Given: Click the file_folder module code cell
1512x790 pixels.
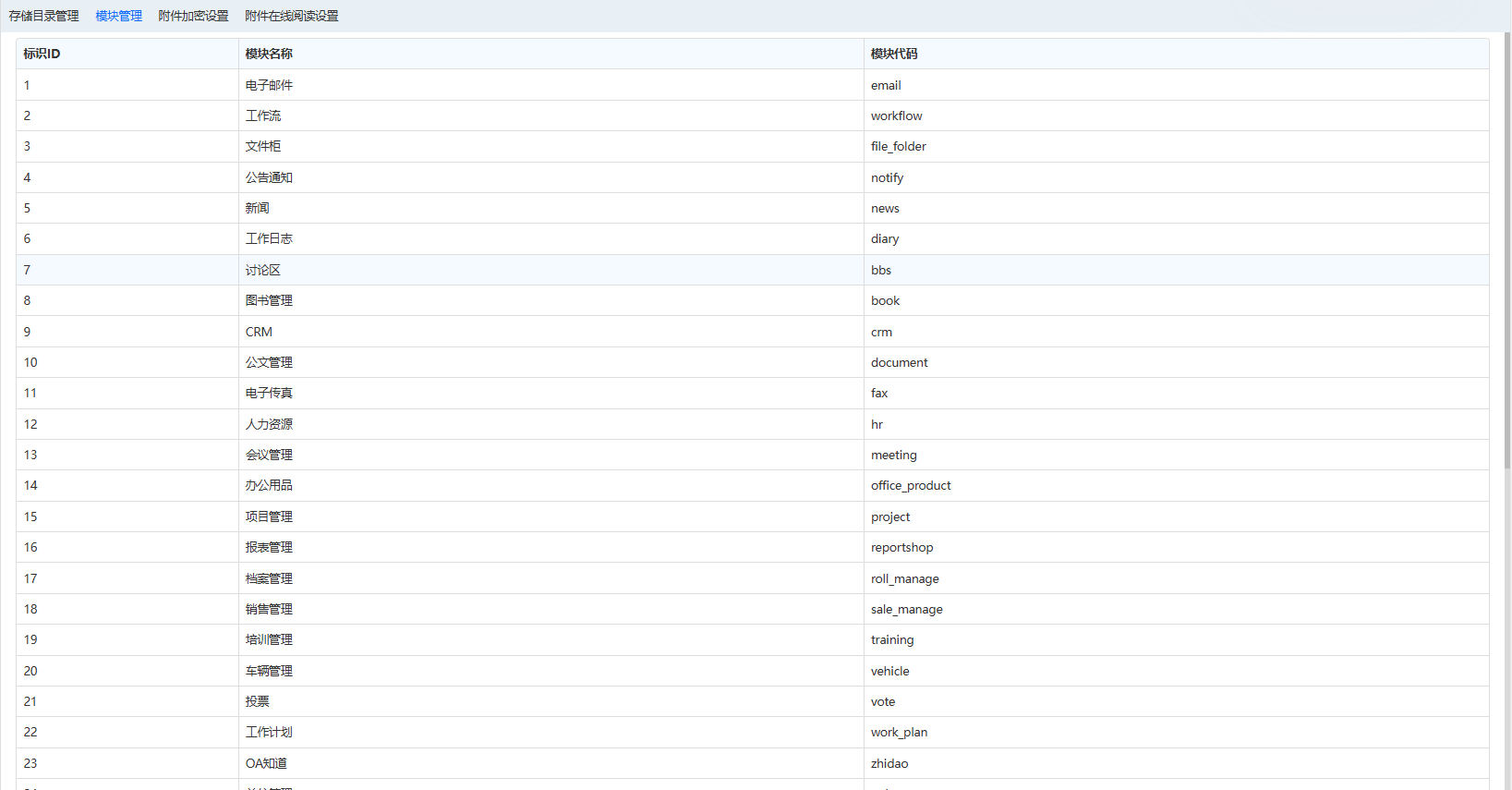Looking at the screenshot, I should (x=898, y=146).
